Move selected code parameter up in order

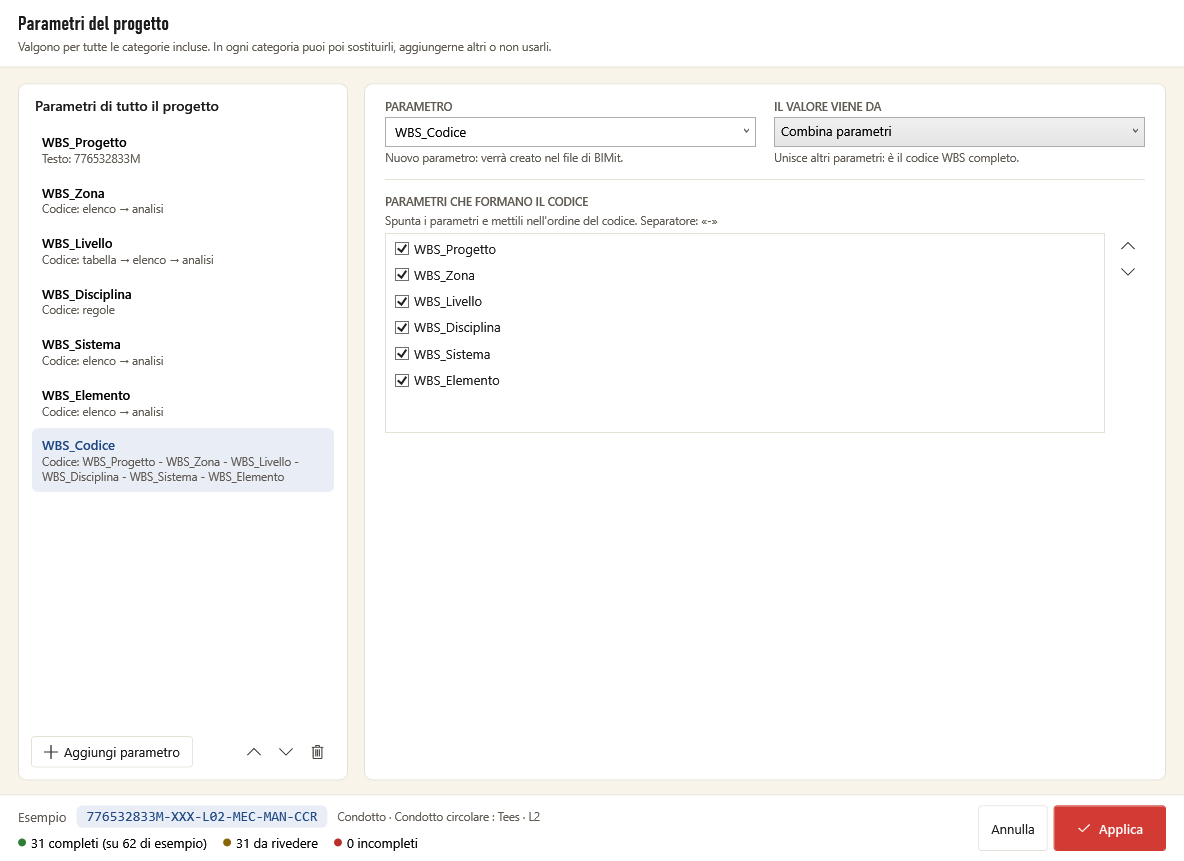click(x=1127, y=246)
